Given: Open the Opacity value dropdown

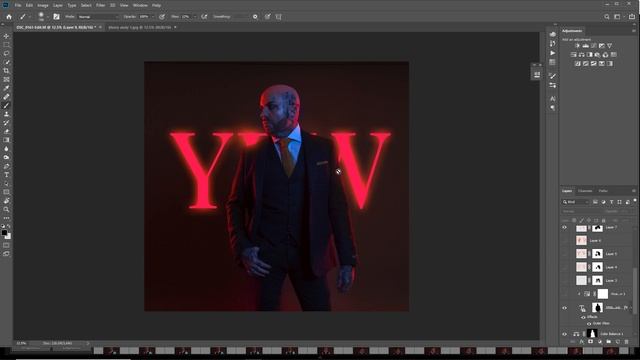Looking at the screenshot, I should [x=153, y=17].
